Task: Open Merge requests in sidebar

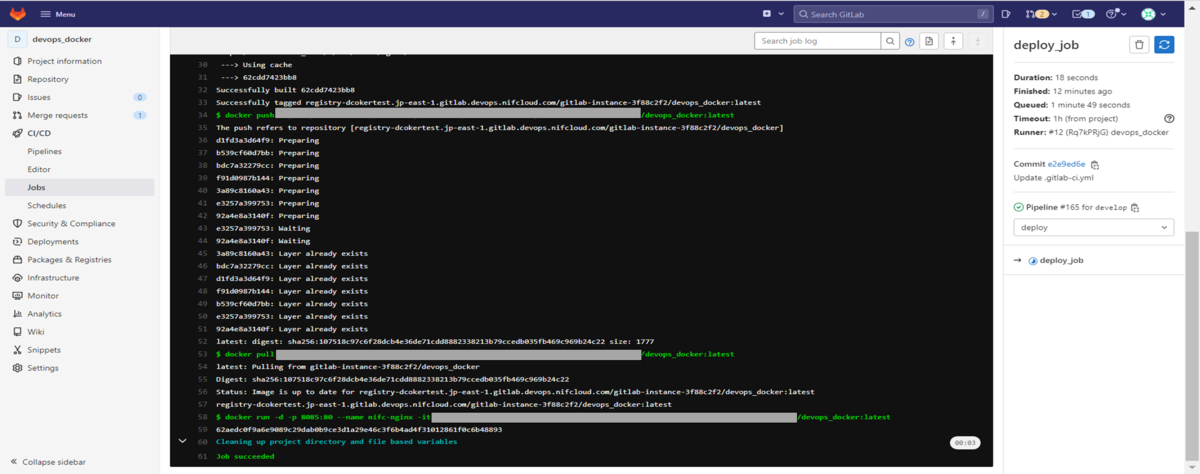Action: click(x=80, y=115)
